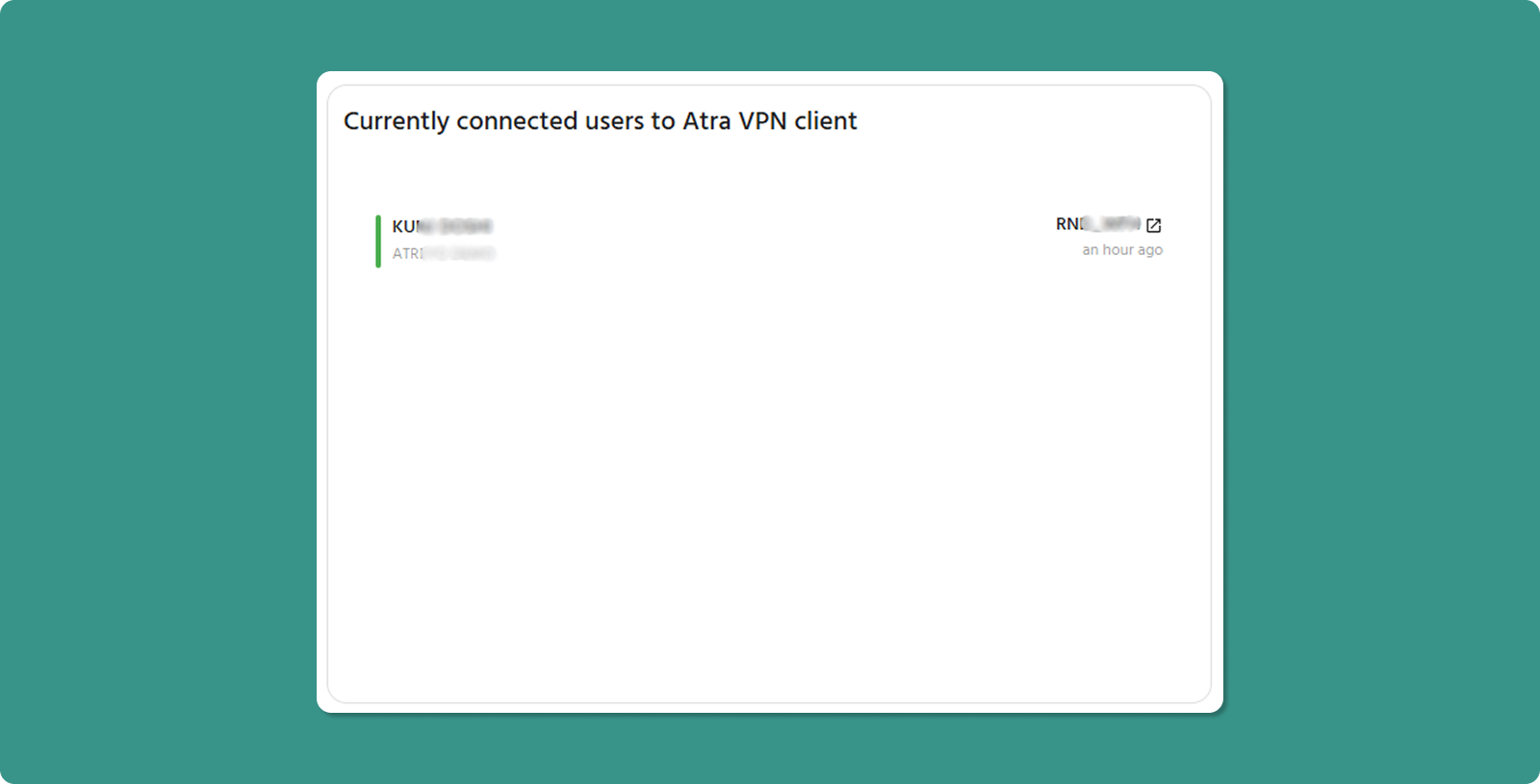Viewport: 1540px width, 784px height.
Task: Click the RN device label next to the link icon
Action: (1097, 224)
